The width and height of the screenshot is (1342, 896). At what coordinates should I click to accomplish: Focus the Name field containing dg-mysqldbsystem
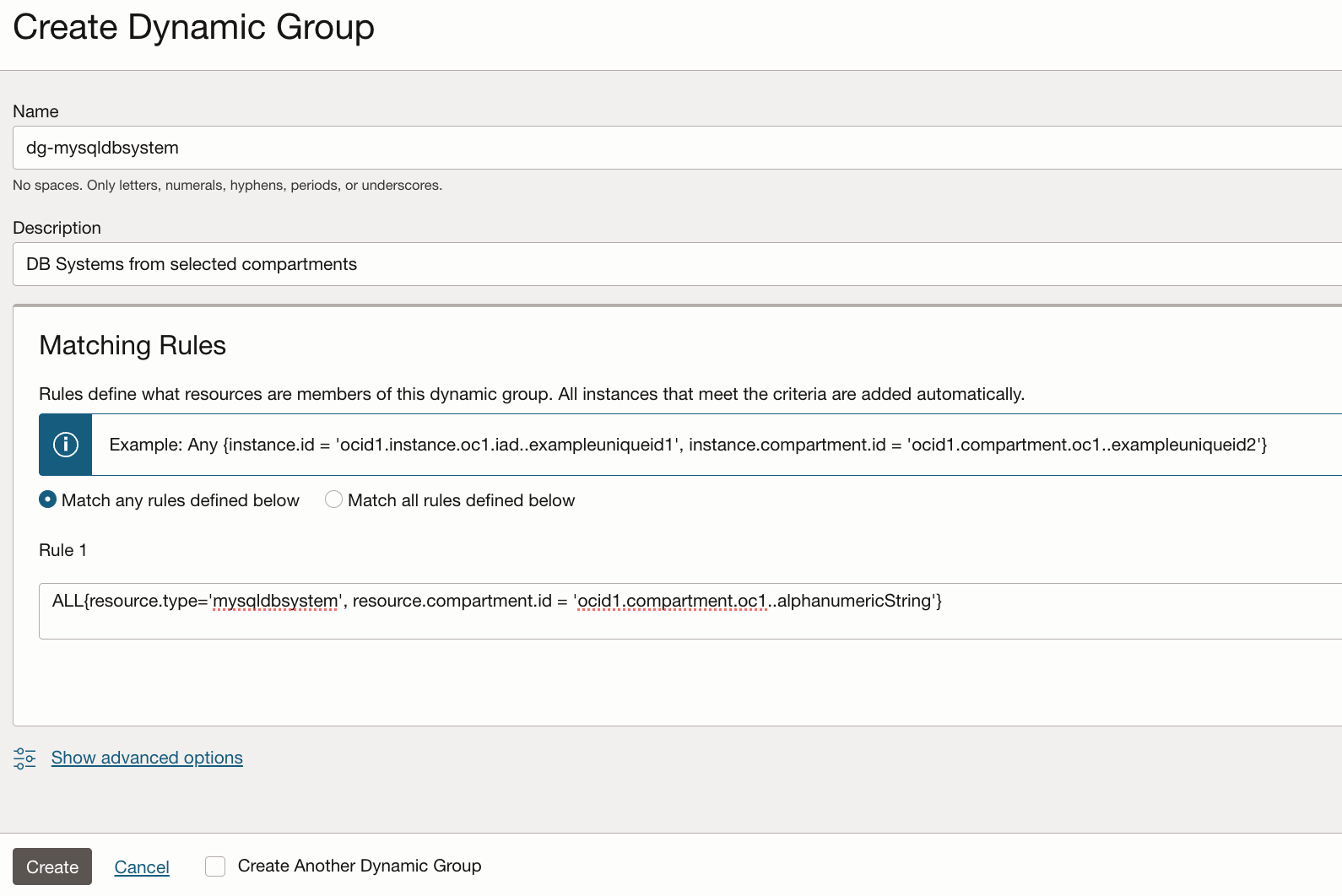coord(675,148)
